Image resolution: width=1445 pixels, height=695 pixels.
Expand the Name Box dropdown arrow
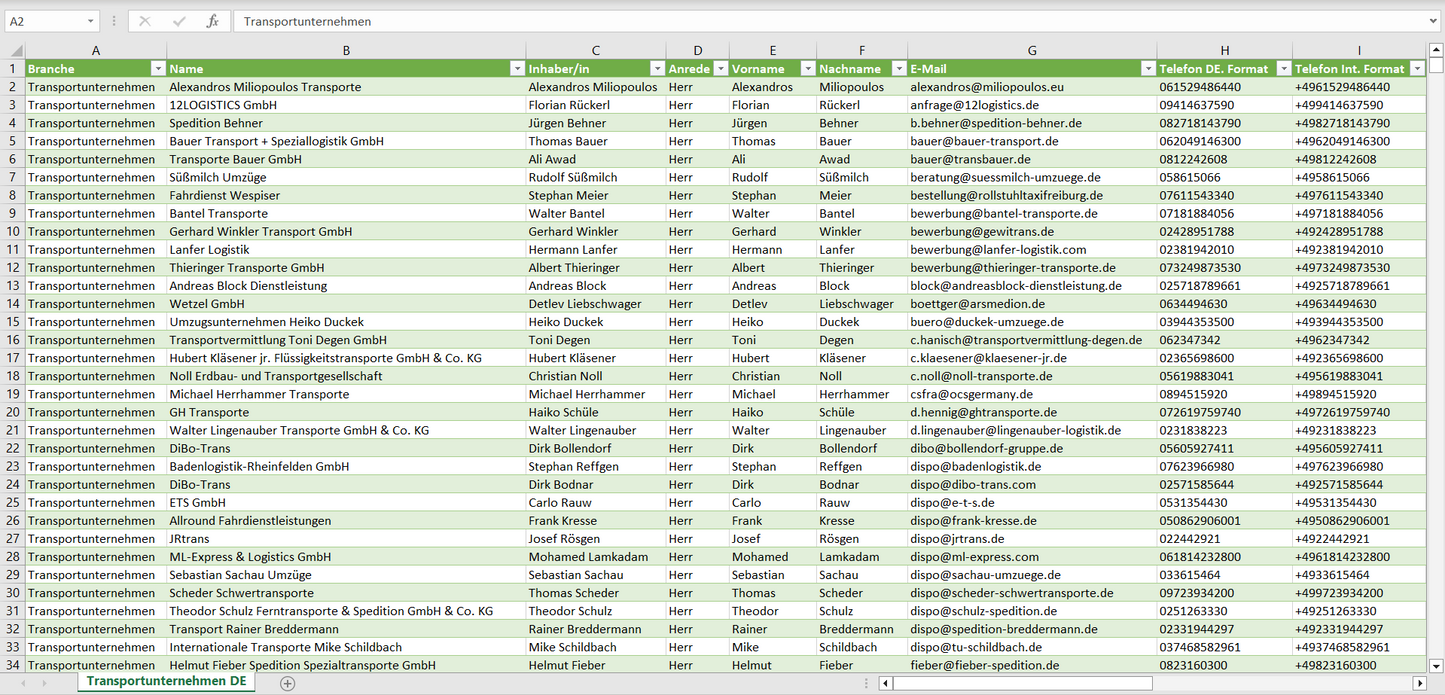(90, 21)
